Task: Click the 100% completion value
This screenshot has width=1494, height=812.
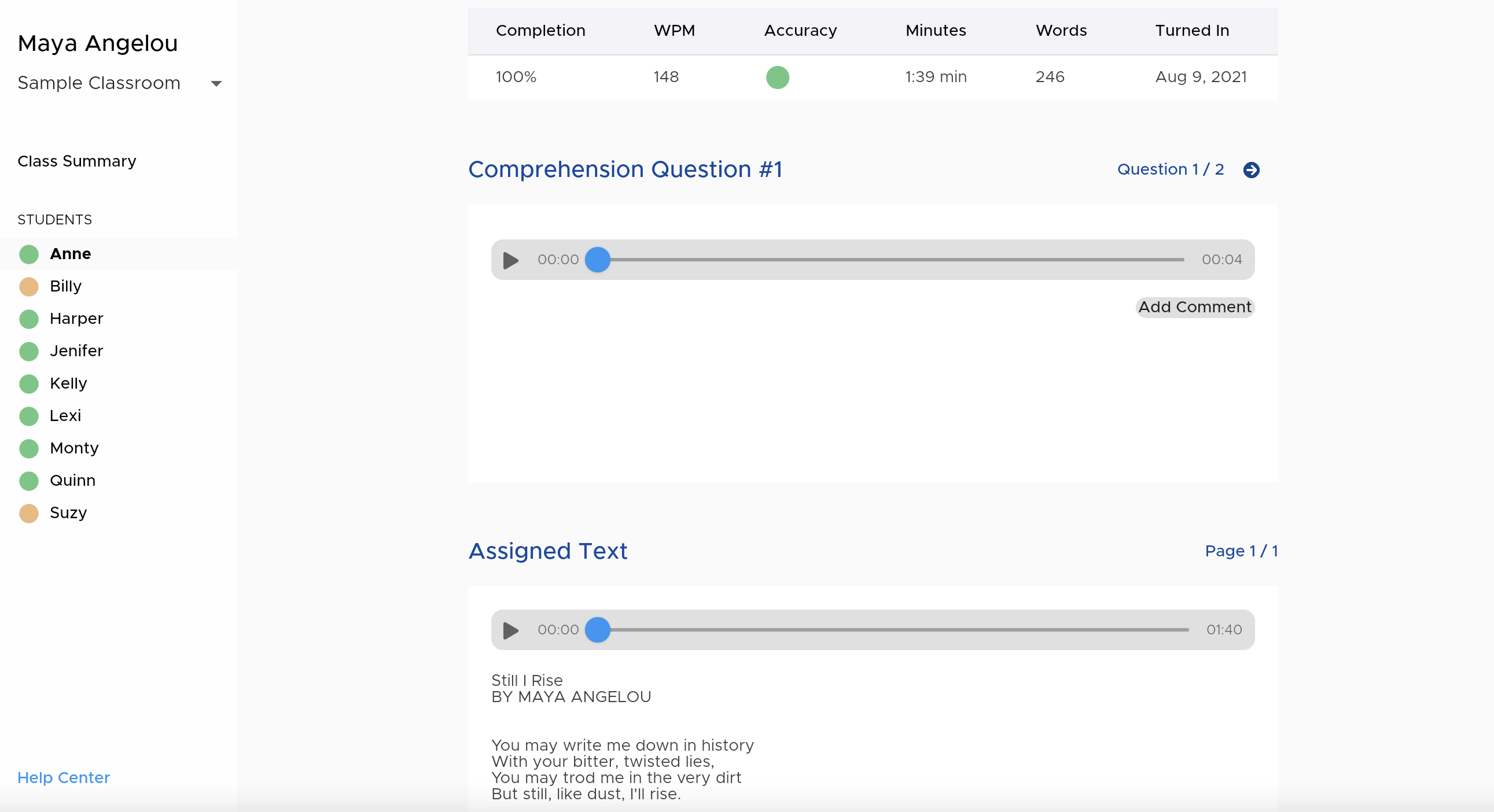Action: 516,77
